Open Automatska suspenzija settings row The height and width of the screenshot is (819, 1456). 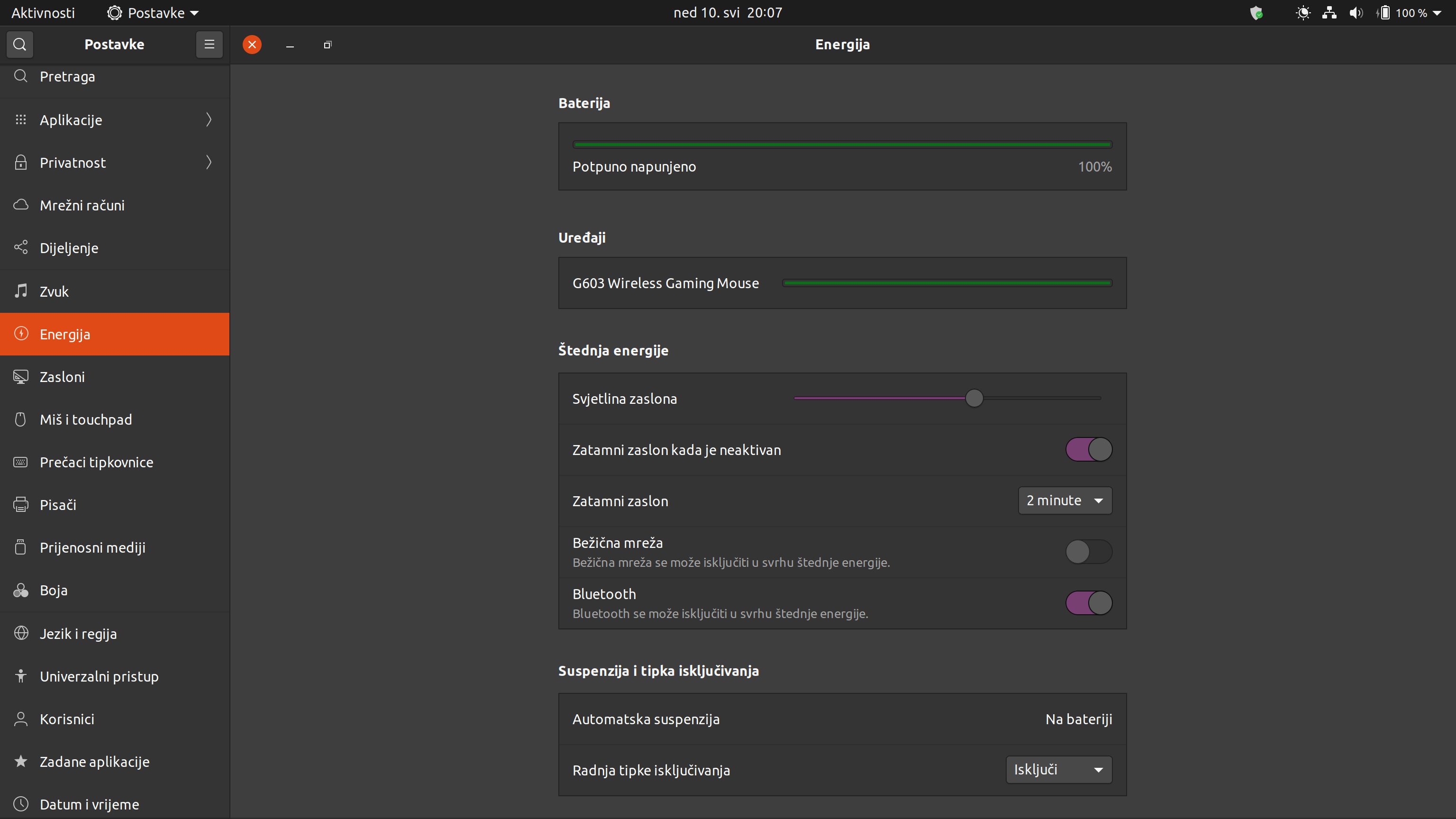coord(842,719)
